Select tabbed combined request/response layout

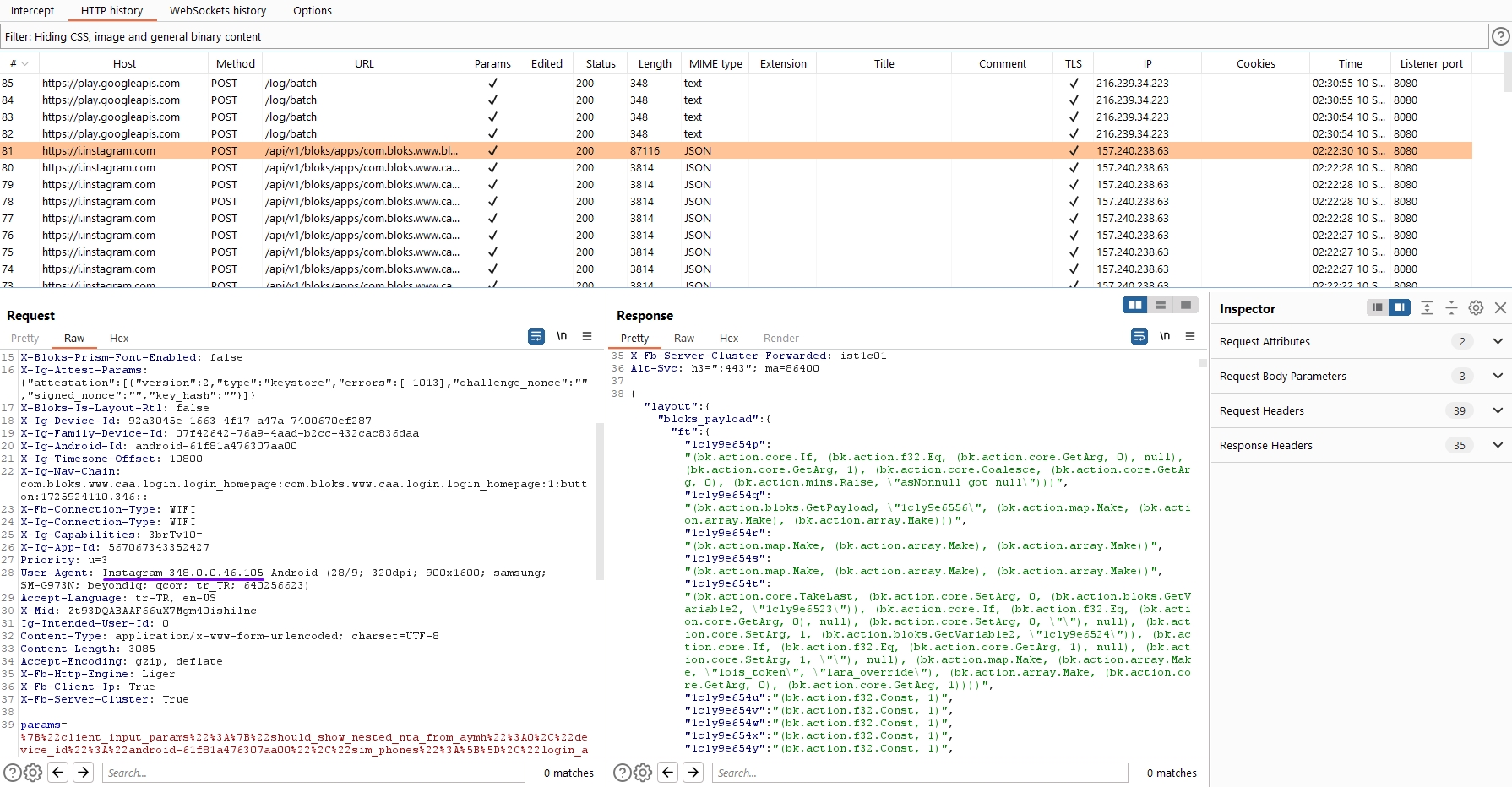[1186, 305]
